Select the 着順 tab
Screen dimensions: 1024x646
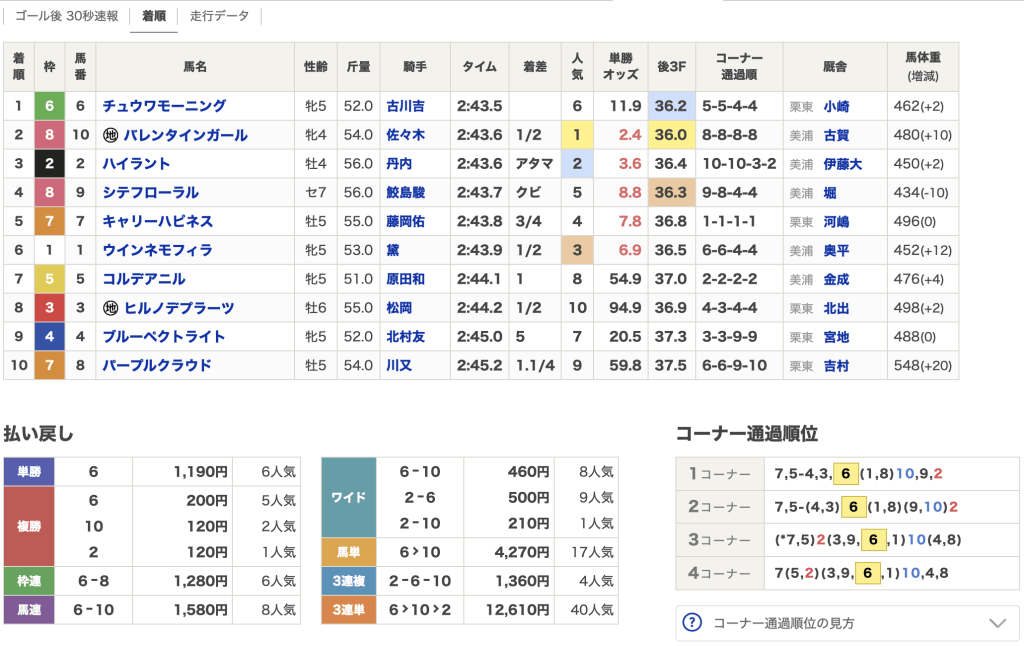pos(154,16)
